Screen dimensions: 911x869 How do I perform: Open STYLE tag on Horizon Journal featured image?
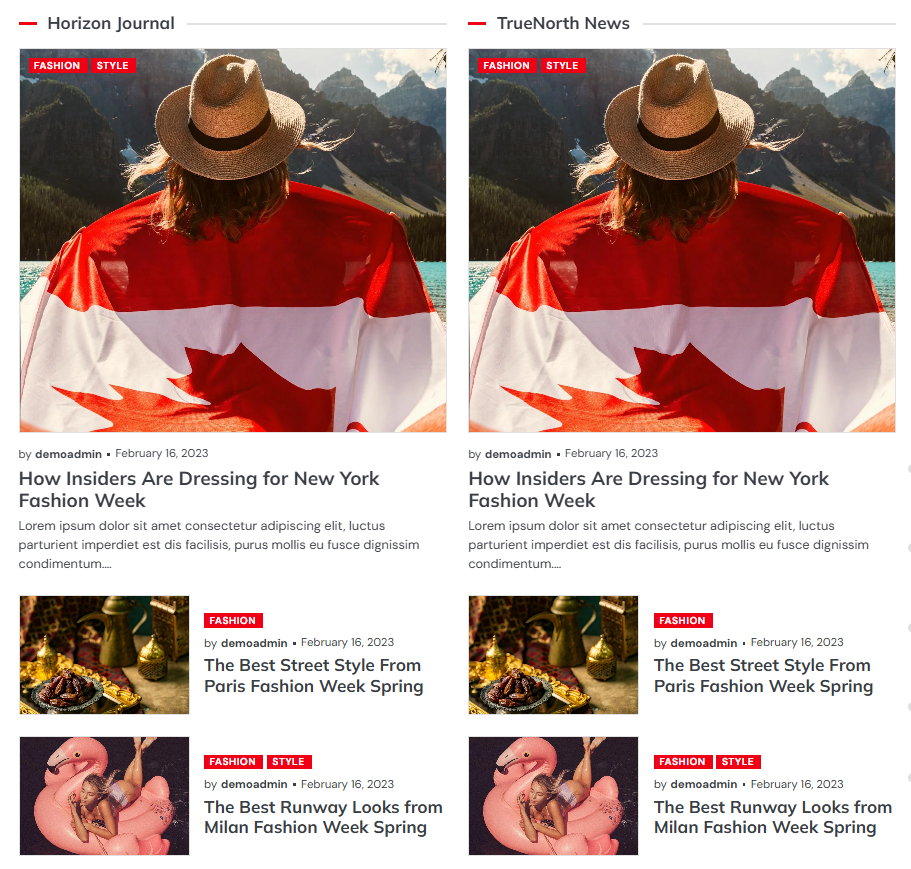pos(113,66)
